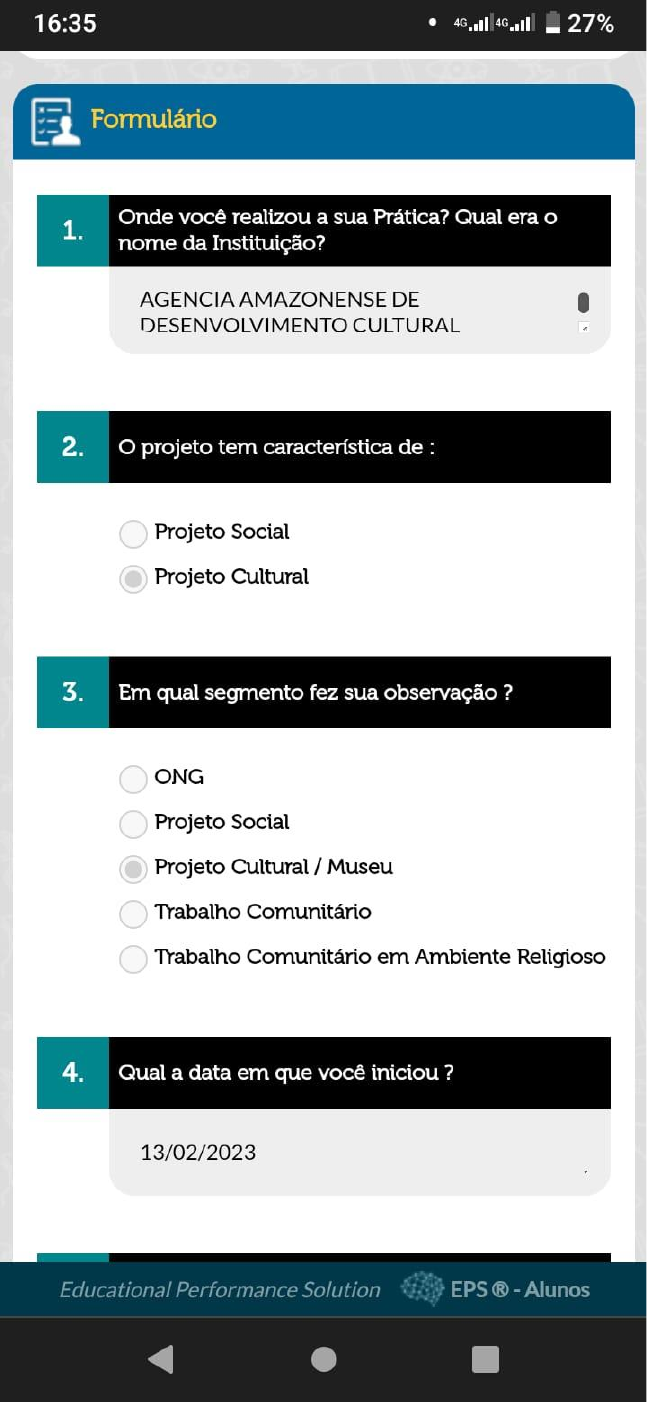Select the Projeto Cultural radio button
The height and width of the screenshot is (1402, 647).
(x=133, y=579)
